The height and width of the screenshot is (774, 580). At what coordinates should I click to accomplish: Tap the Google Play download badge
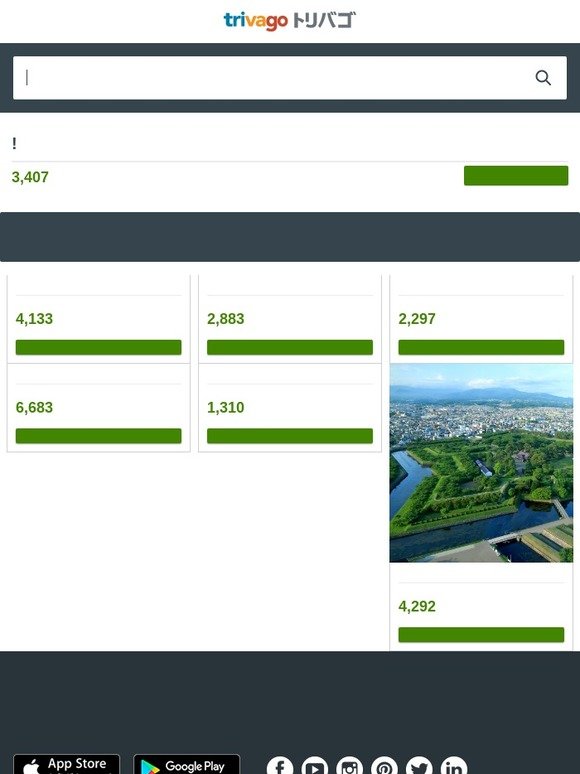[187, 764]
